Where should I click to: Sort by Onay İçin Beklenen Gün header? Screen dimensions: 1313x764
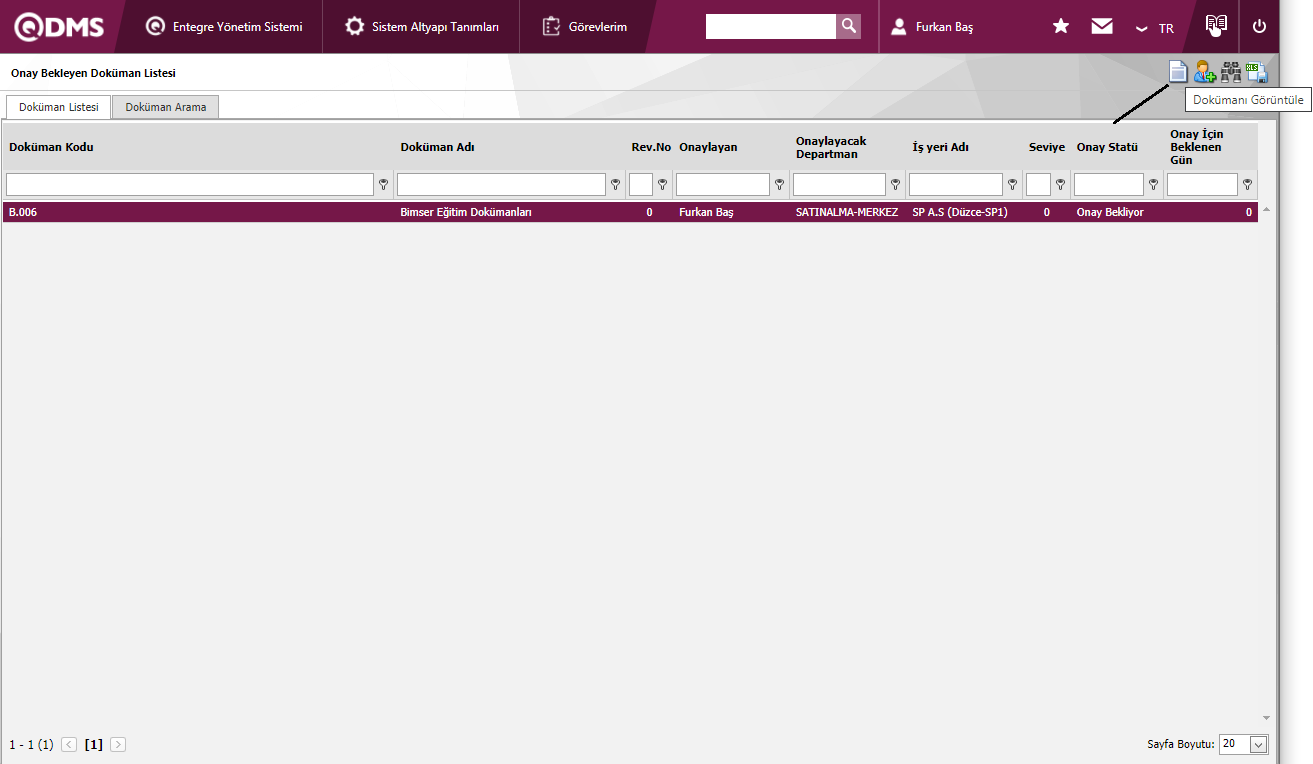pyautogui.click(x=1196, y=147)
